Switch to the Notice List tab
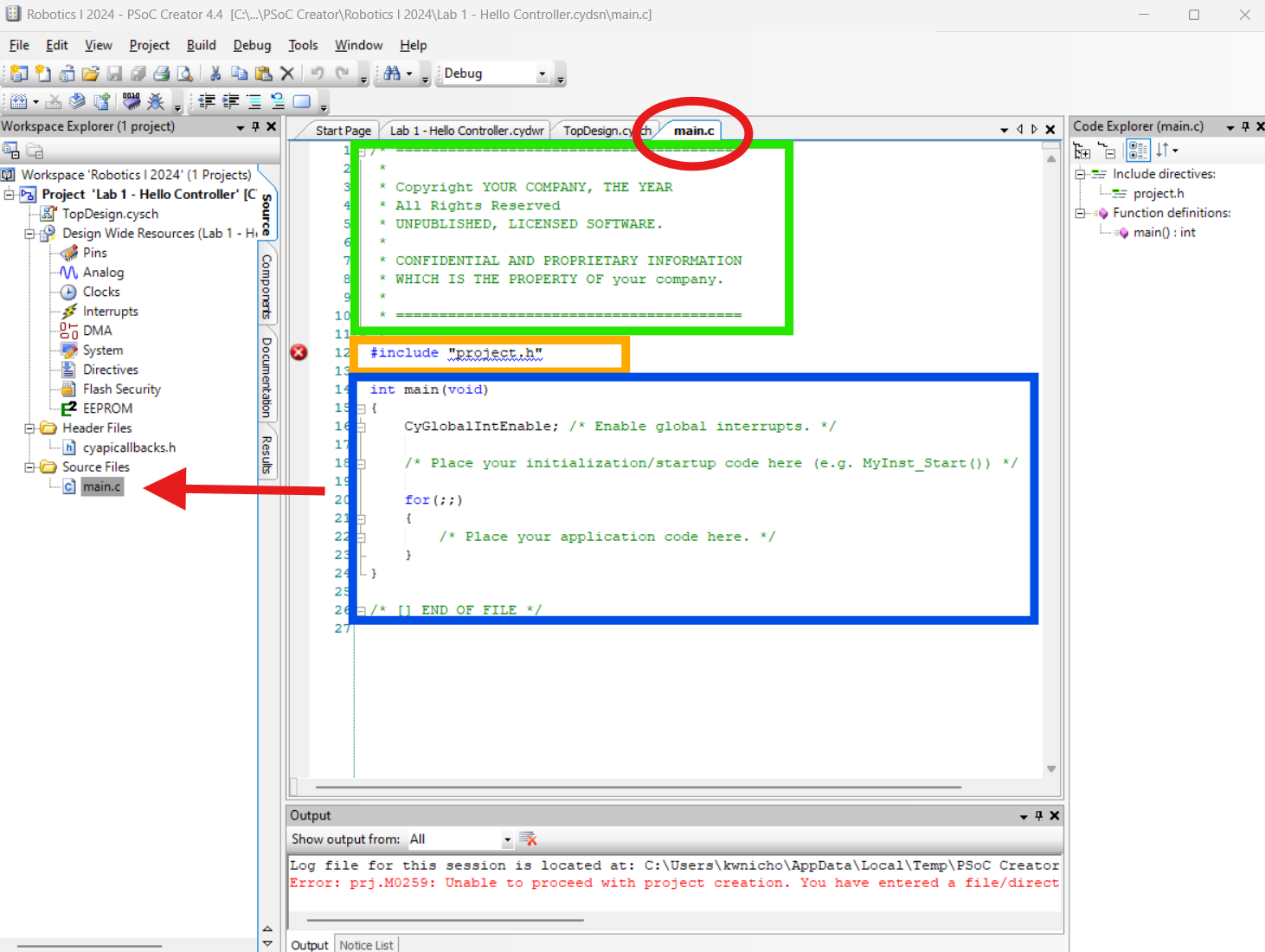Image resolution: width=1265 pixels, height=952 pixels. tap(366, 945)
